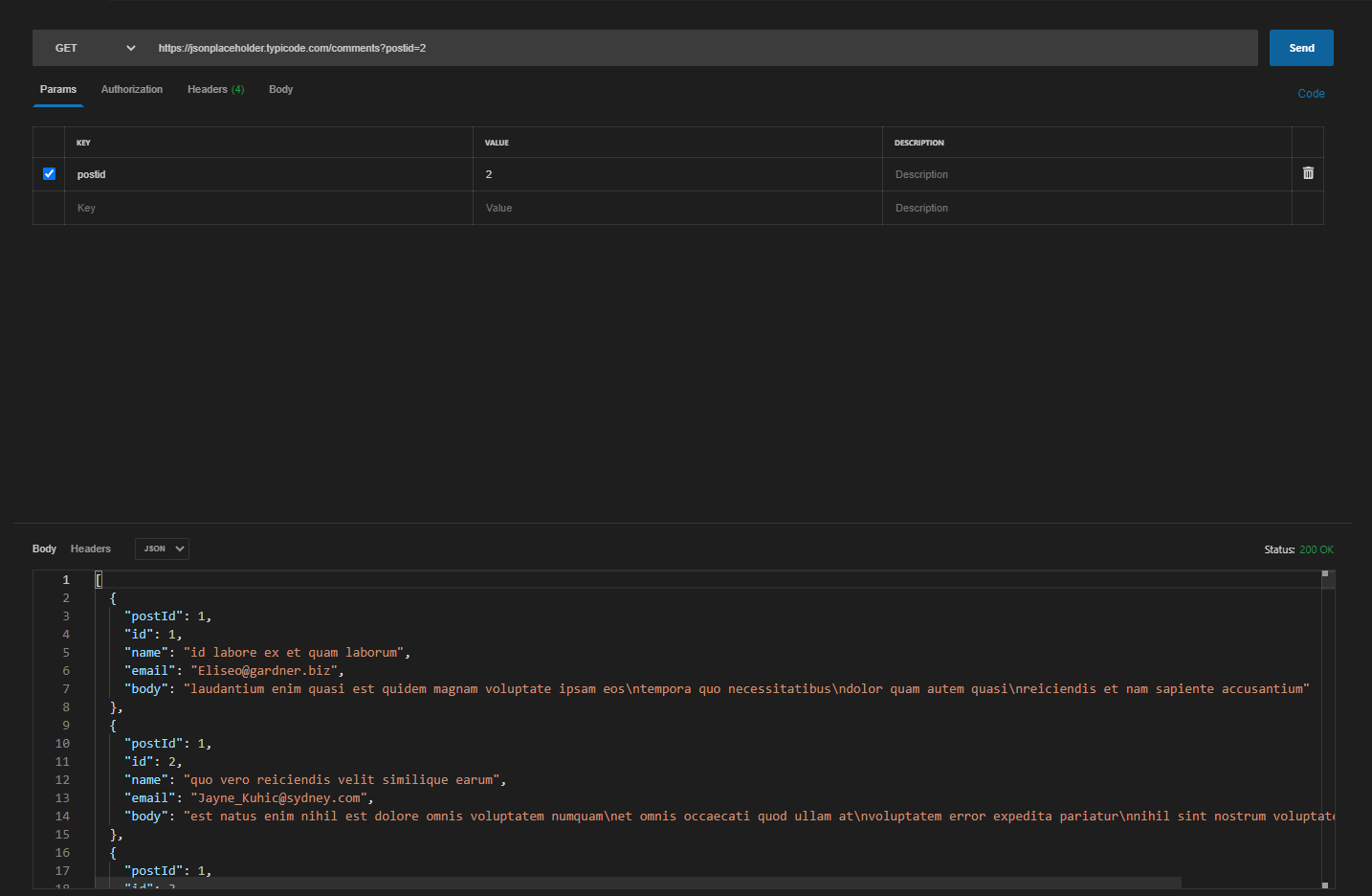Click the empty row Description field
The image size is (1372, 896).
(1087, 208)
